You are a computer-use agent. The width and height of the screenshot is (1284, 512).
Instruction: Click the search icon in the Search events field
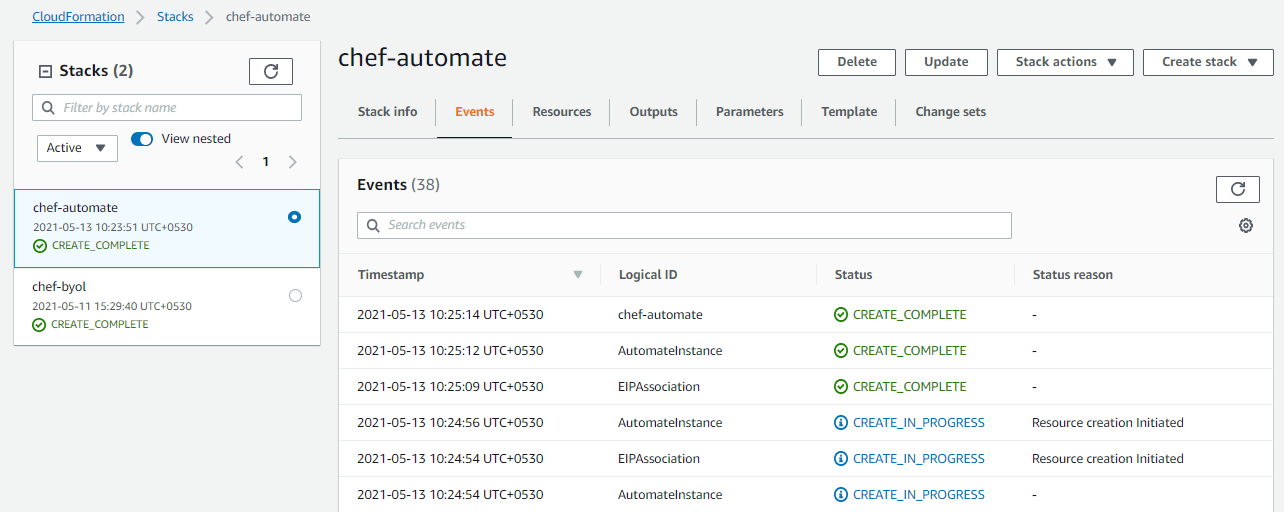373,225
